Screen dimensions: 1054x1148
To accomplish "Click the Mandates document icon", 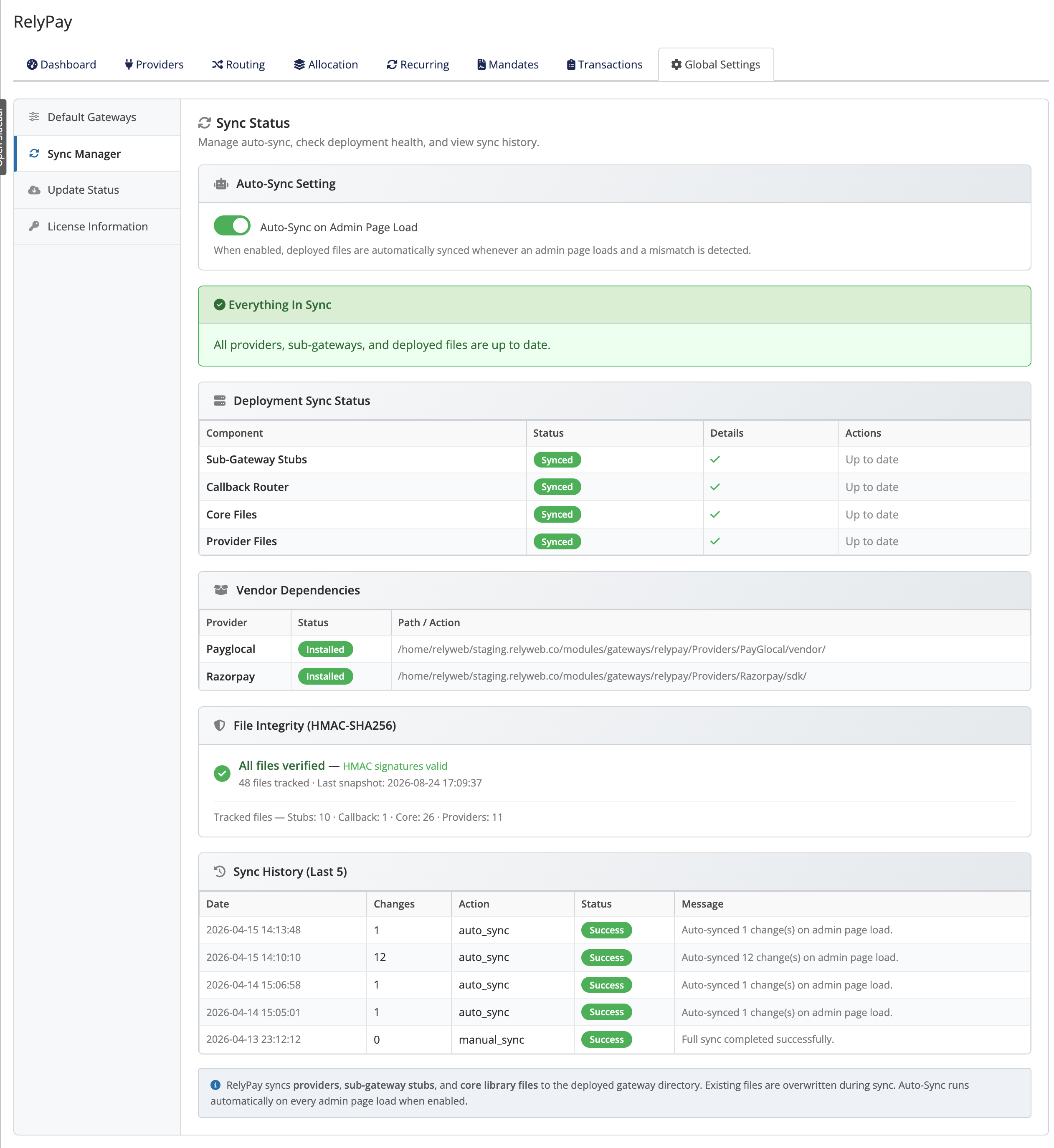I will [481, 64].
